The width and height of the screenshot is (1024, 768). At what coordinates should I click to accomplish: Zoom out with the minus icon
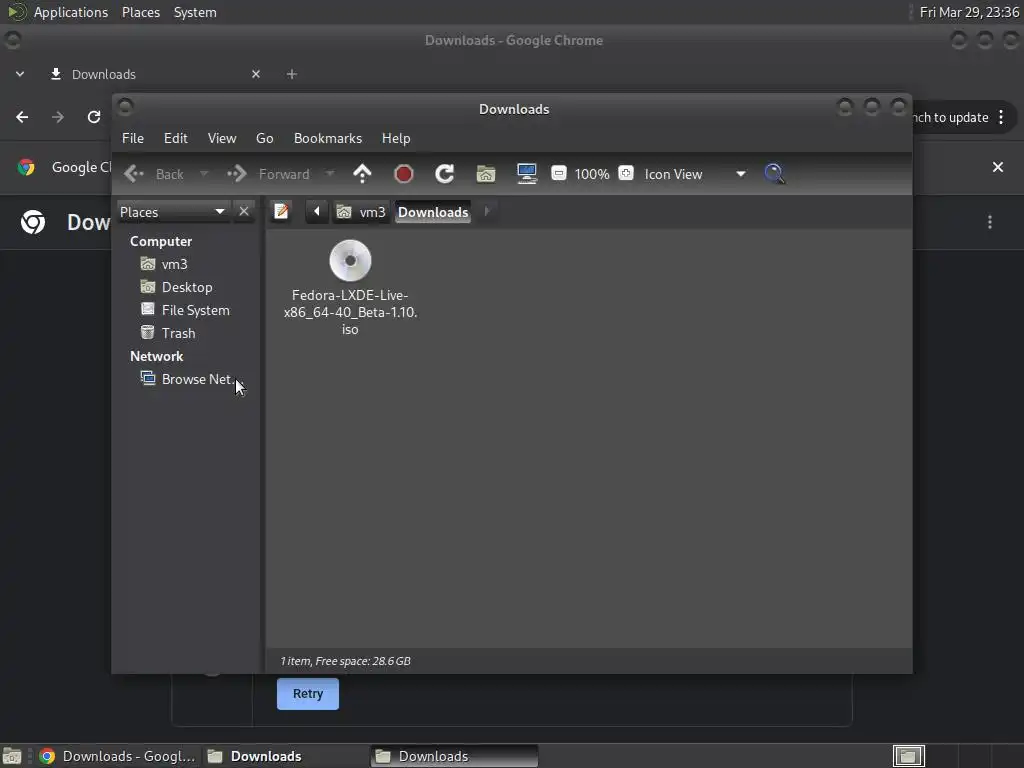tap(559, 173)
